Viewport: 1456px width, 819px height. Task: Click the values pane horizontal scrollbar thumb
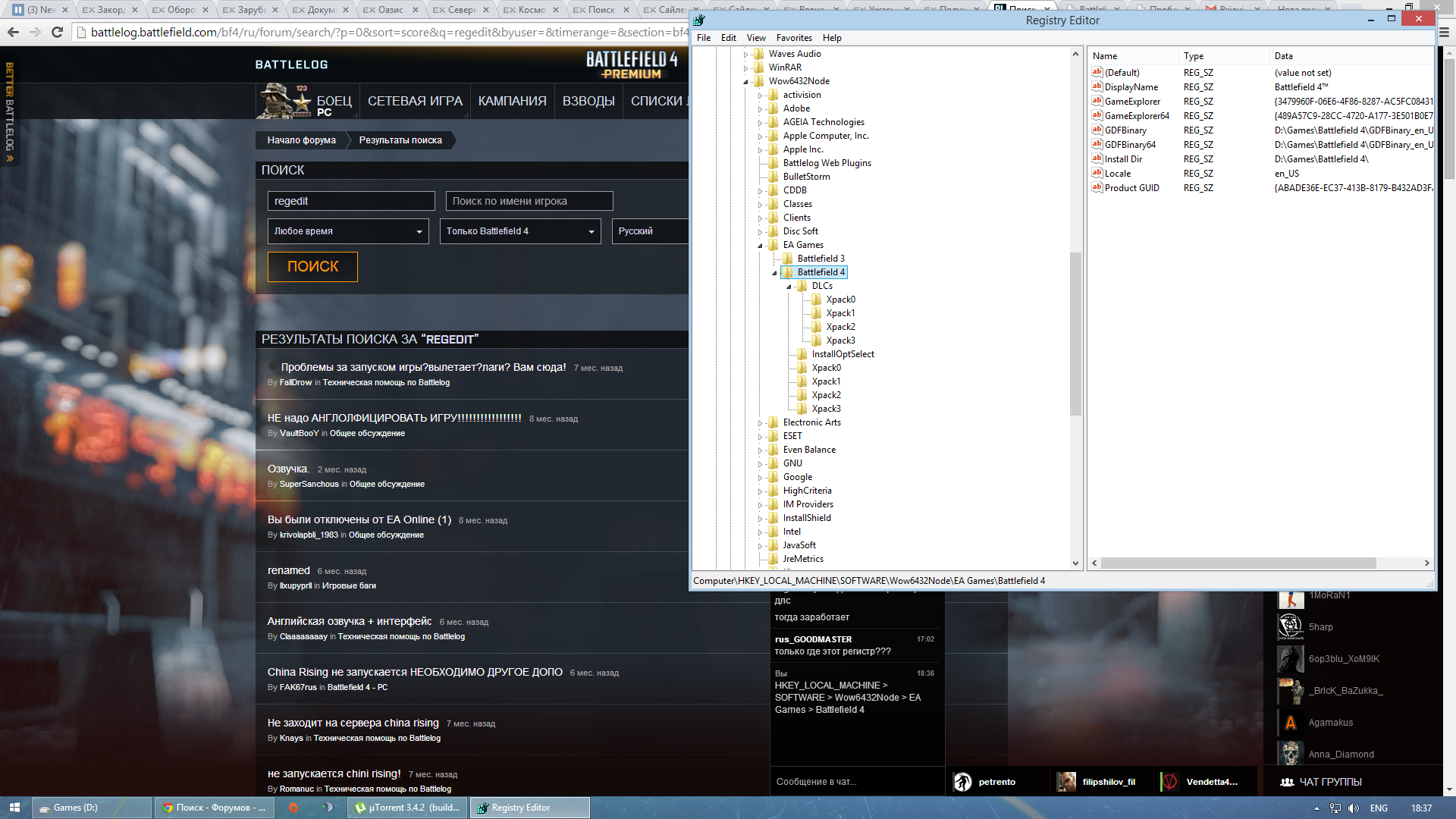(1238, 563)
